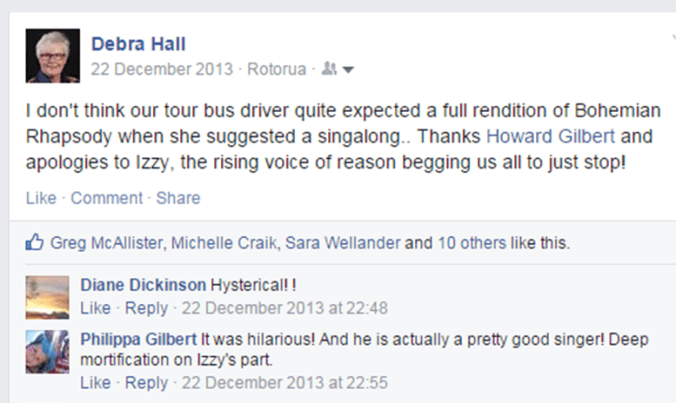View Greg McAllister's profile from likes
The height and width of the screenshot is (403, 676).
(x=110, y=241)
